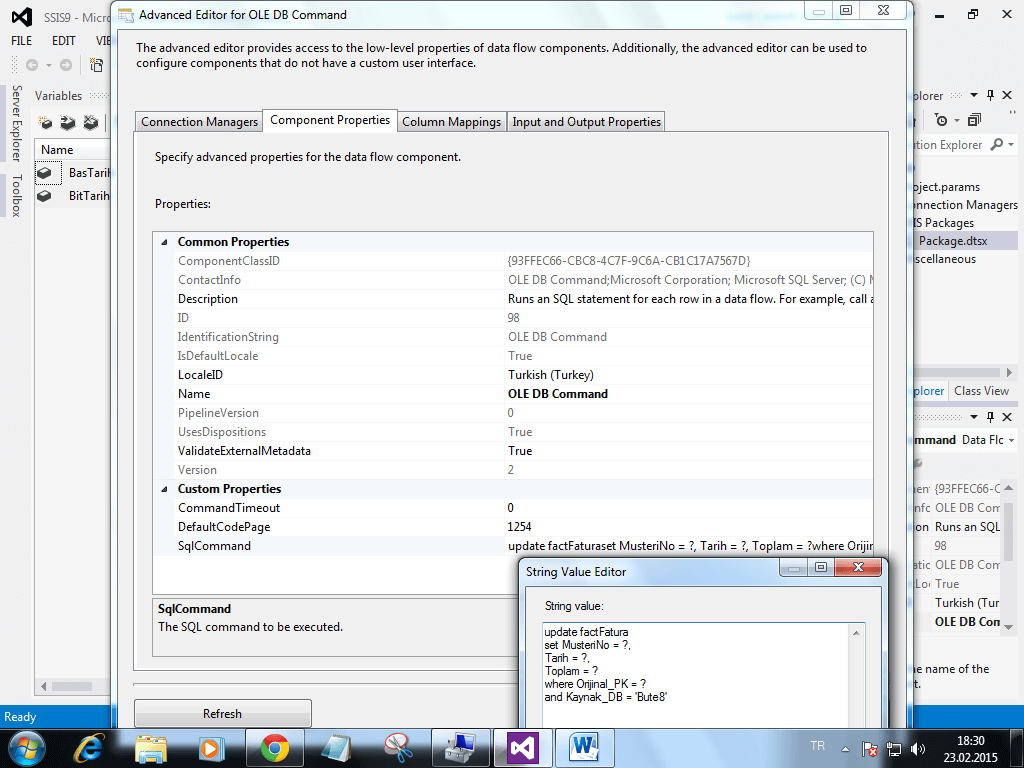This screenshot has width=1024, height=768.
Task: Open Input and Output Properties tab
Action: pos(586,122)
